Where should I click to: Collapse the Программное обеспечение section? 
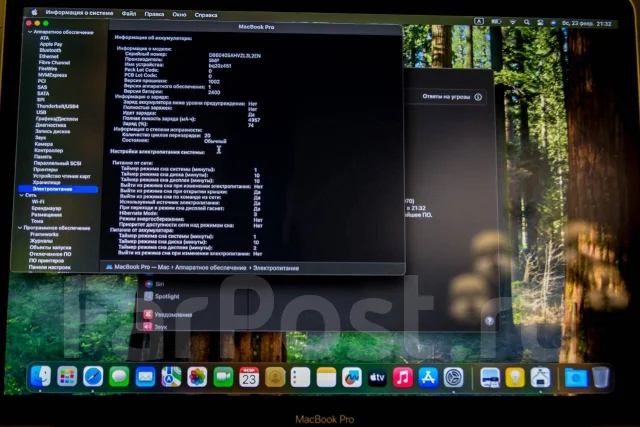[x=20, y=228]
